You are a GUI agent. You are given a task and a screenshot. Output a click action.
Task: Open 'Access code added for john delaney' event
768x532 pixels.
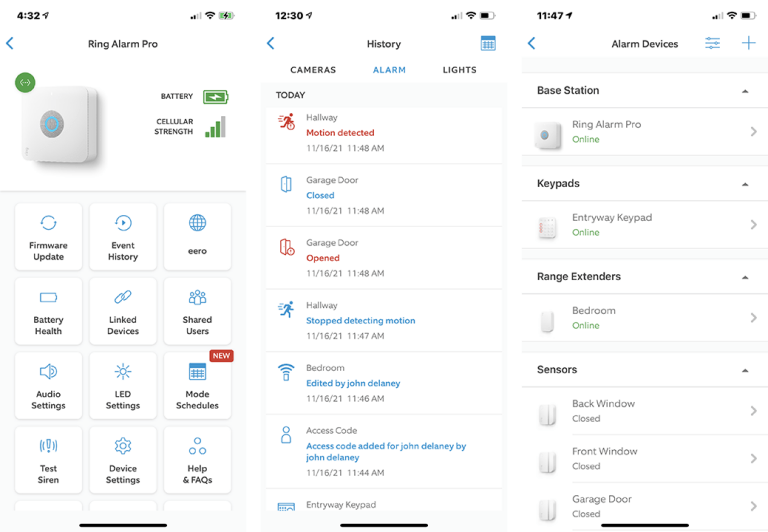[386, 452]
